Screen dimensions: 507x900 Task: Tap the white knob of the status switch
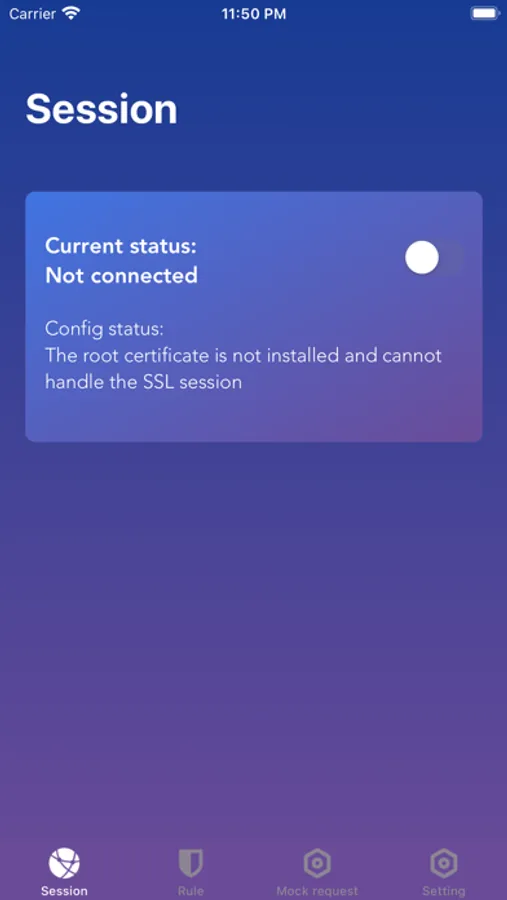click(x=422, y=258)
